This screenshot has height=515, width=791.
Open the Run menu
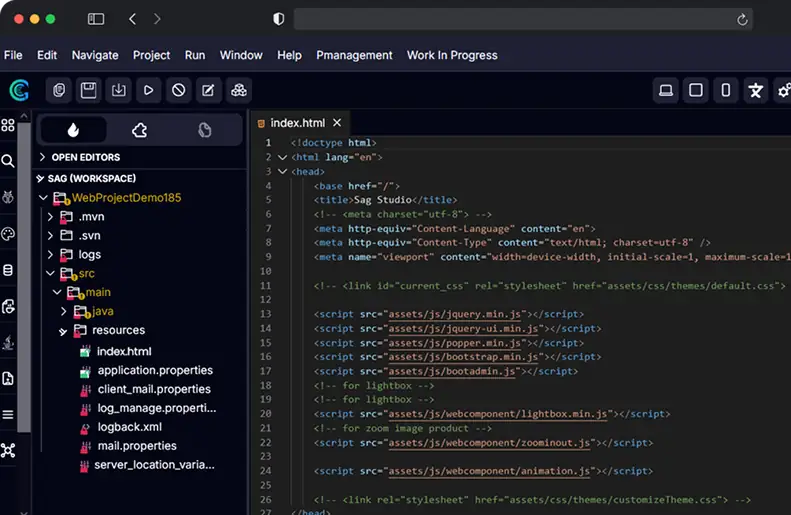click(195, 55)
